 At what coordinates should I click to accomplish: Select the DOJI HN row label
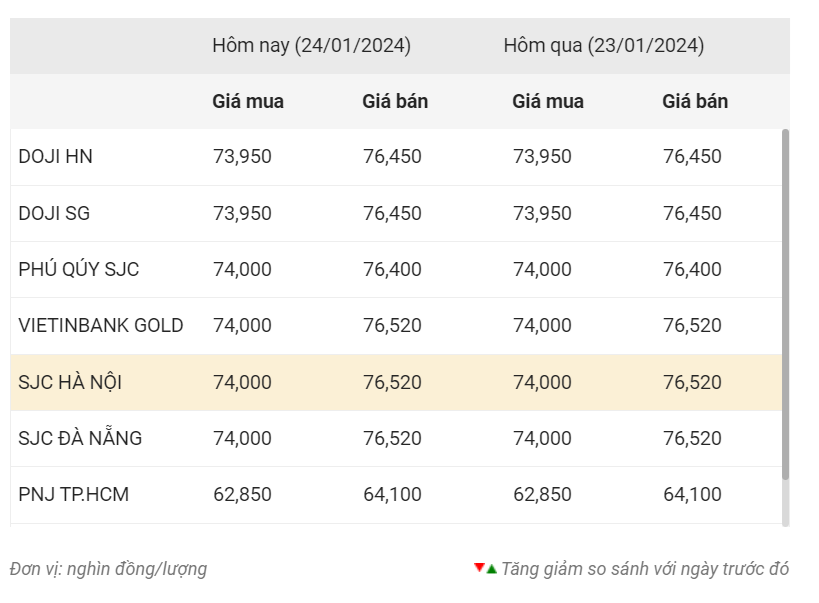pyautogui.click(x=55, y=157)
